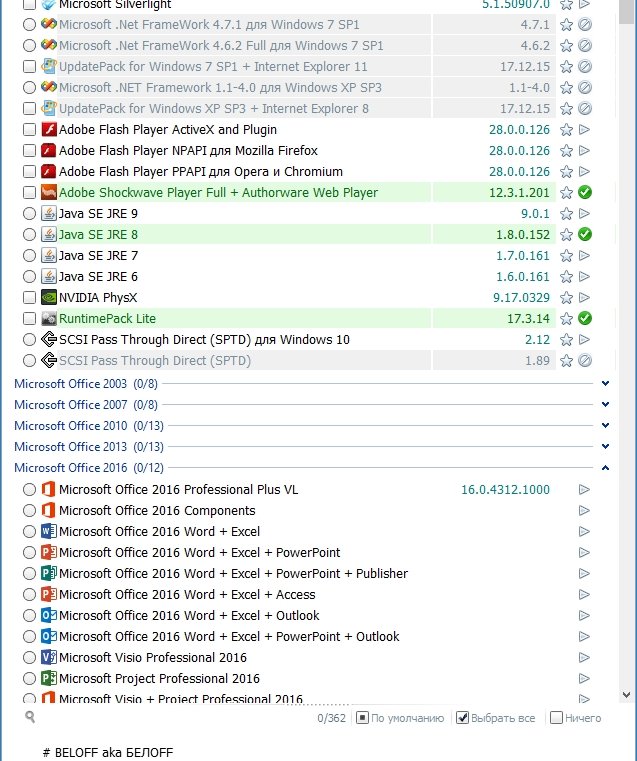The width and height of the screenshot is (637, 761).
Task: Click version 9.17.0329 of NVIDIA PhysX
Action: (522, 298)
